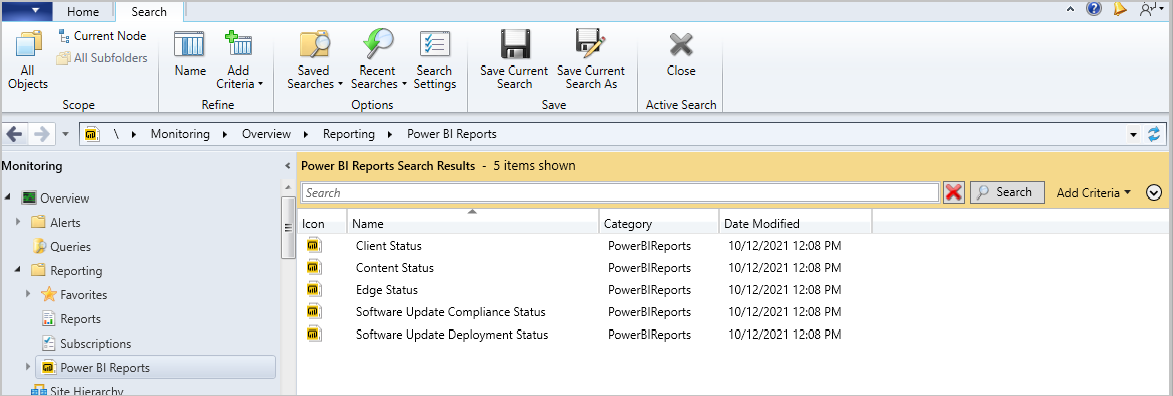1173x396 pixels.
Task: Select Software Update Compliance Status report
Action: [450, 311]
